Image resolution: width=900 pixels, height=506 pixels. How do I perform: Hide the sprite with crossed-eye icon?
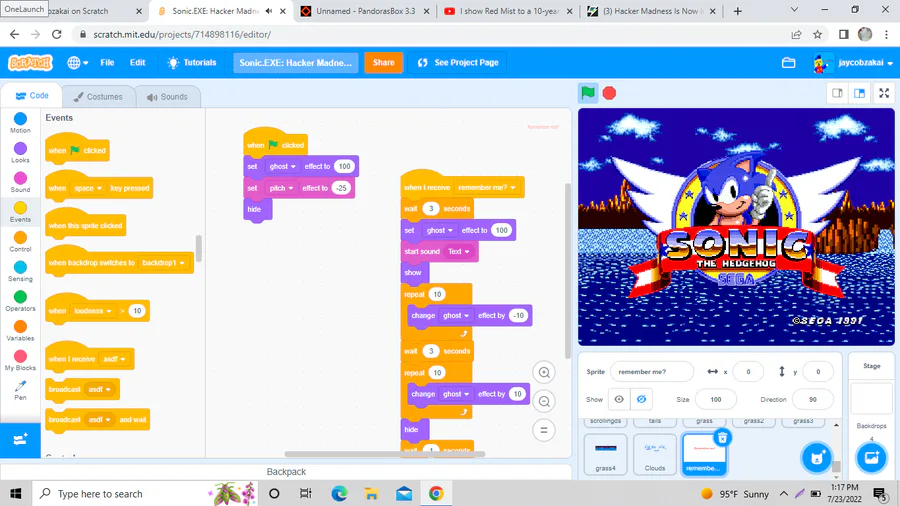point(641,399)
